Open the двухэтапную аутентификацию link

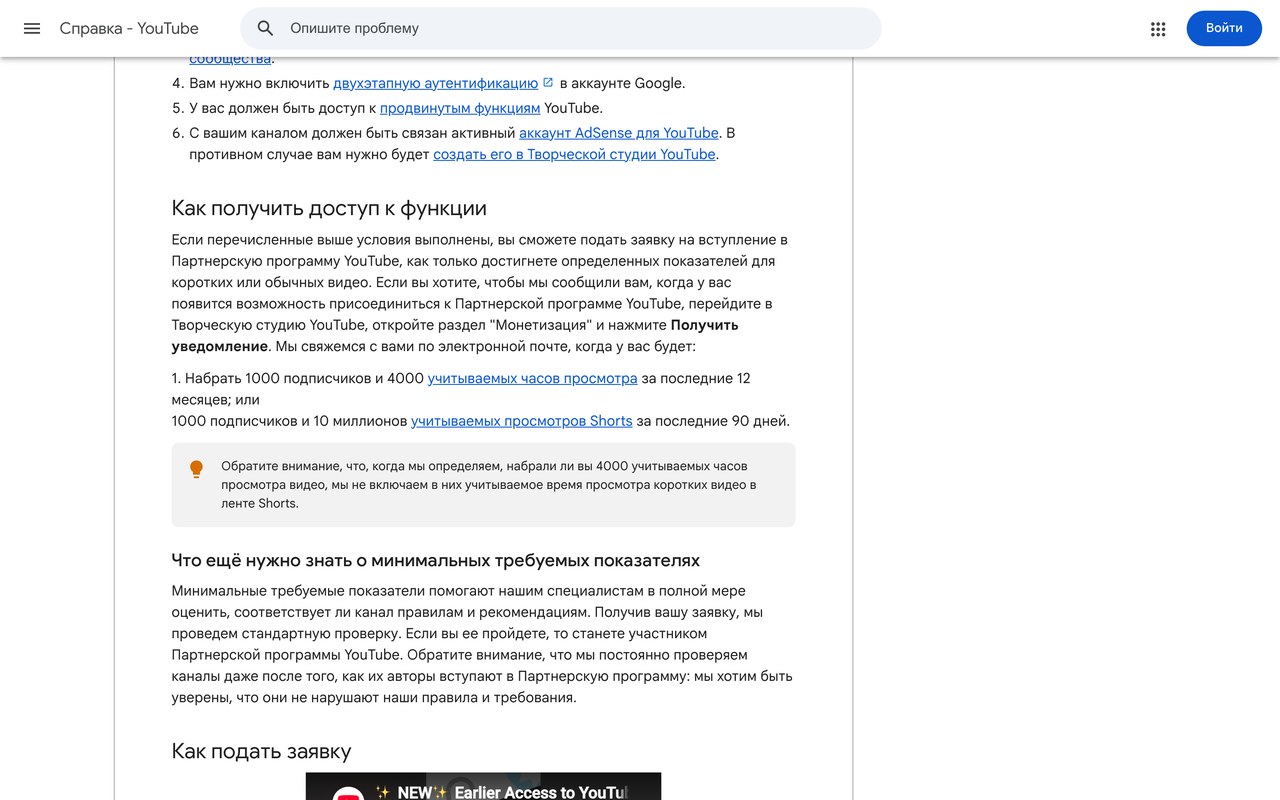436,83
